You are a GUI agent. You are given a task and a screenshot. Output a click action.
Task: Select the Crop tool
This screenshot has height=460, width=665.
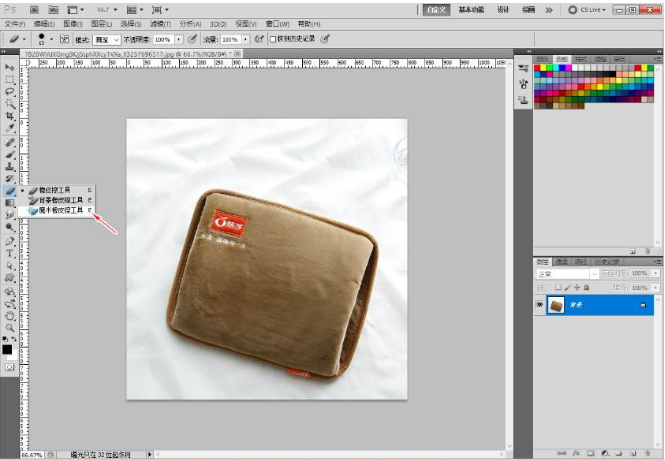click(x=9, y=116)
